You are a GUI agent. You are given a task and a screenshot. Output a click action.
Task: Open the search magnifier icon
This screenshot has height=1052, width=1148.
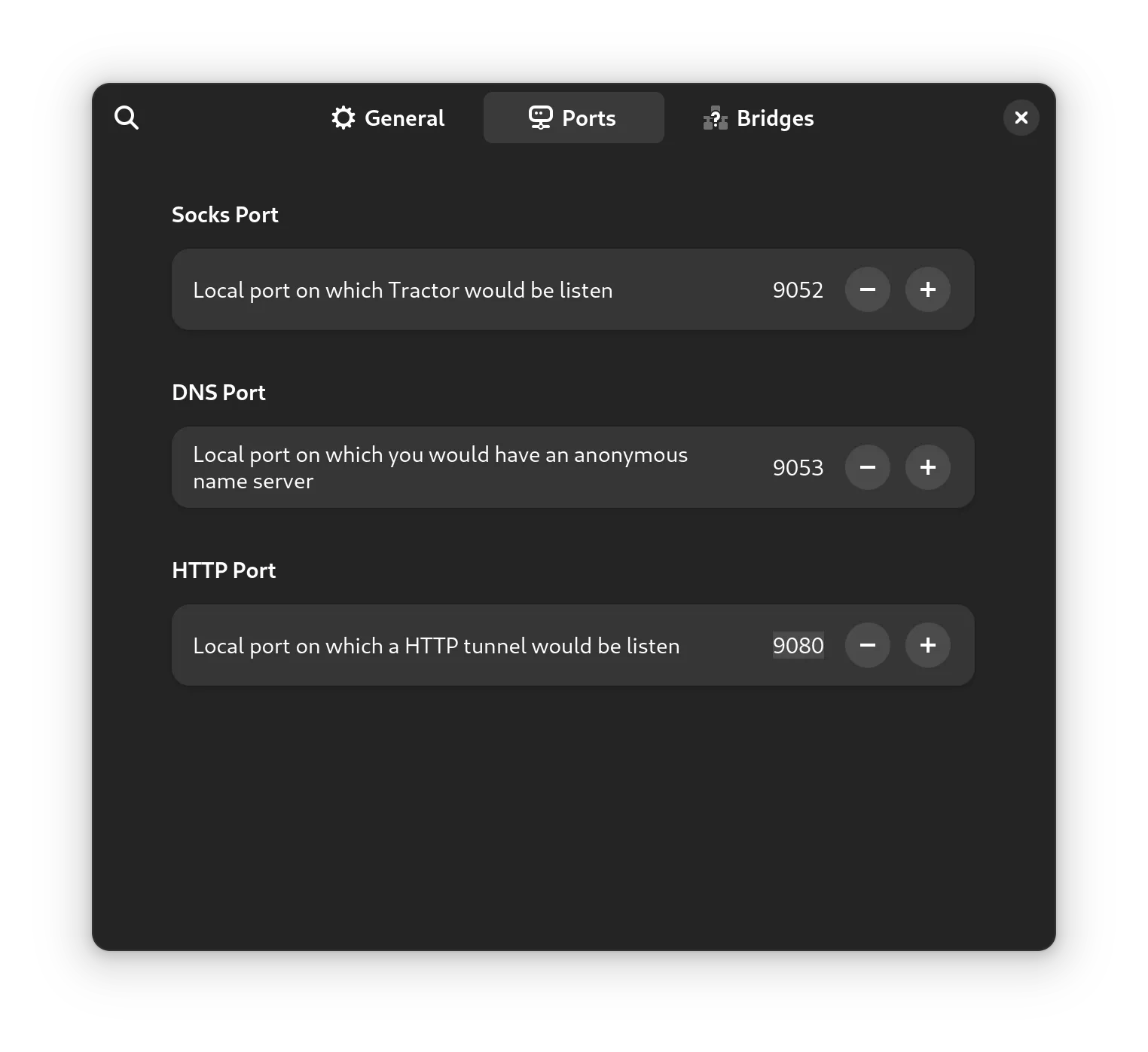tap(127, 118)
